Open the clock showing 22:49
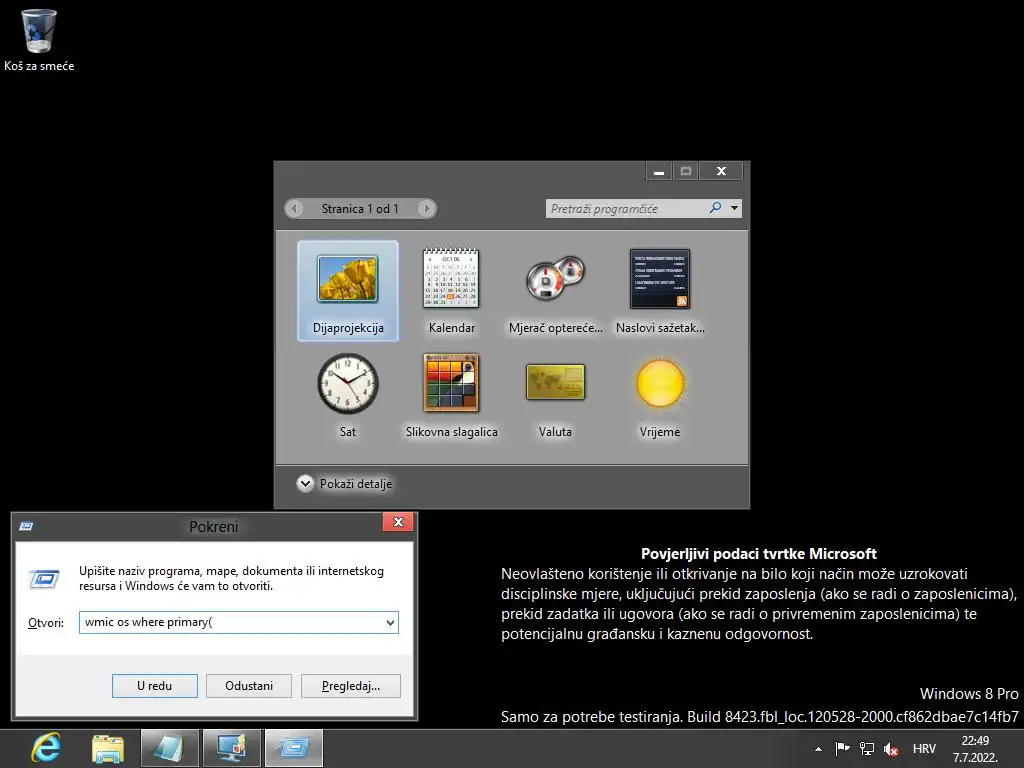Image resolution: width=1024 pixels, height=768 pixels. tap(975, 749)
